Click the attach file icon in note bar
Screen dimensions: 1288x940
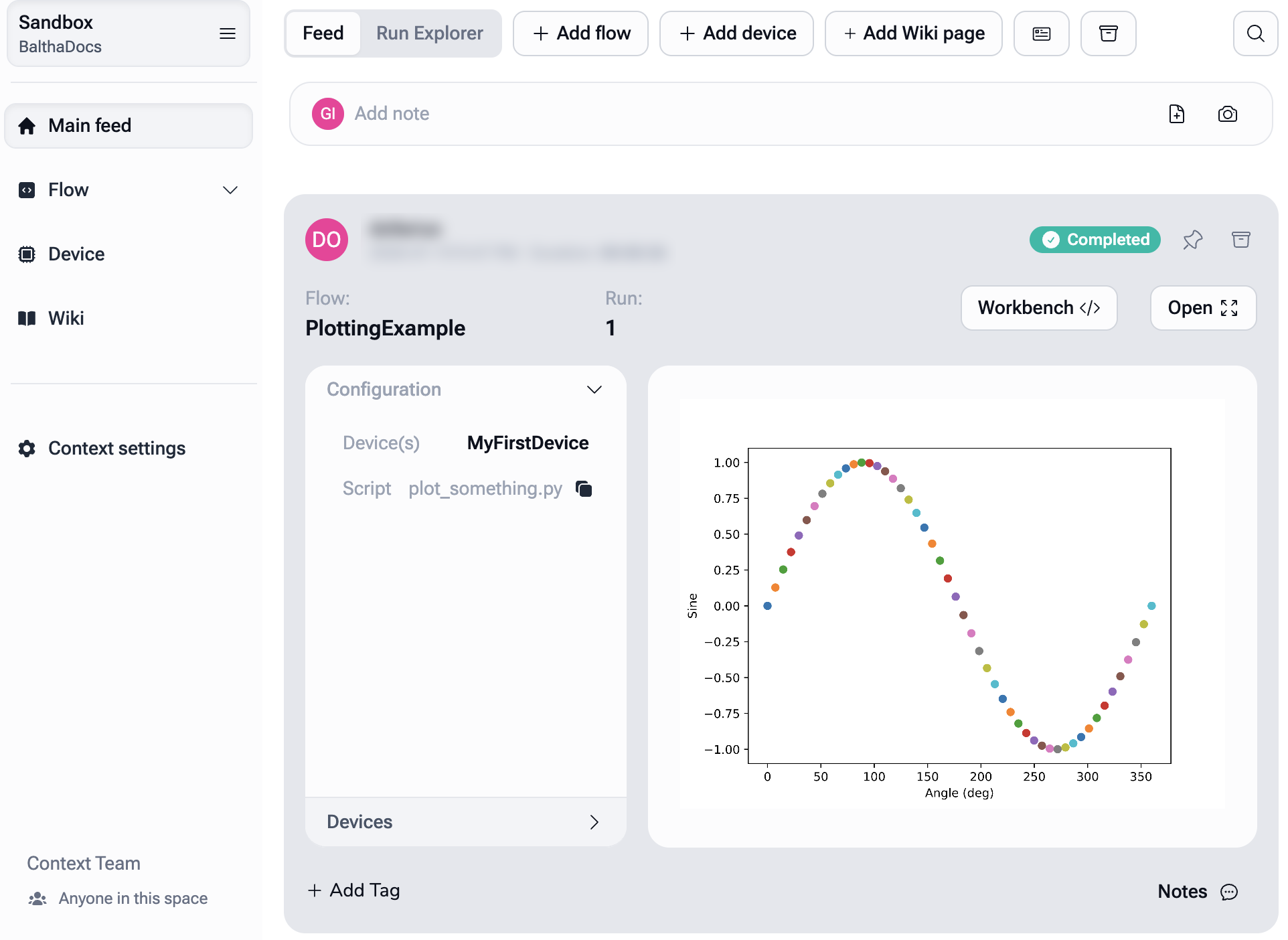(1176, 114)
